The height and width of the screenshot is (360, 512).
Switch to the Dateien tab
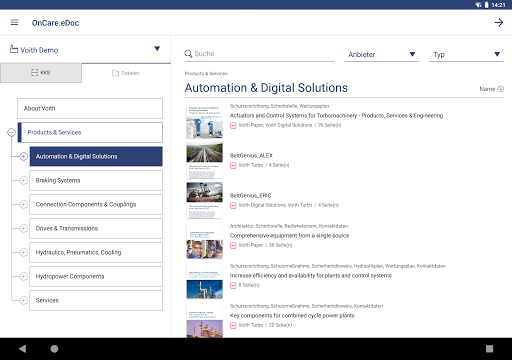pos(126,73)
